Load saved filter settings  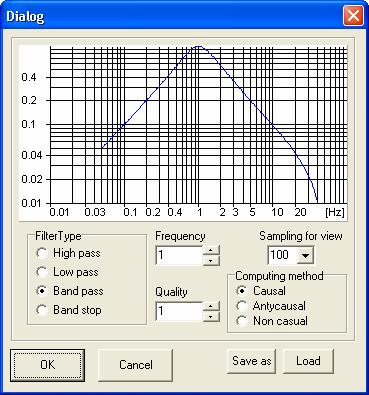(308, 361)
